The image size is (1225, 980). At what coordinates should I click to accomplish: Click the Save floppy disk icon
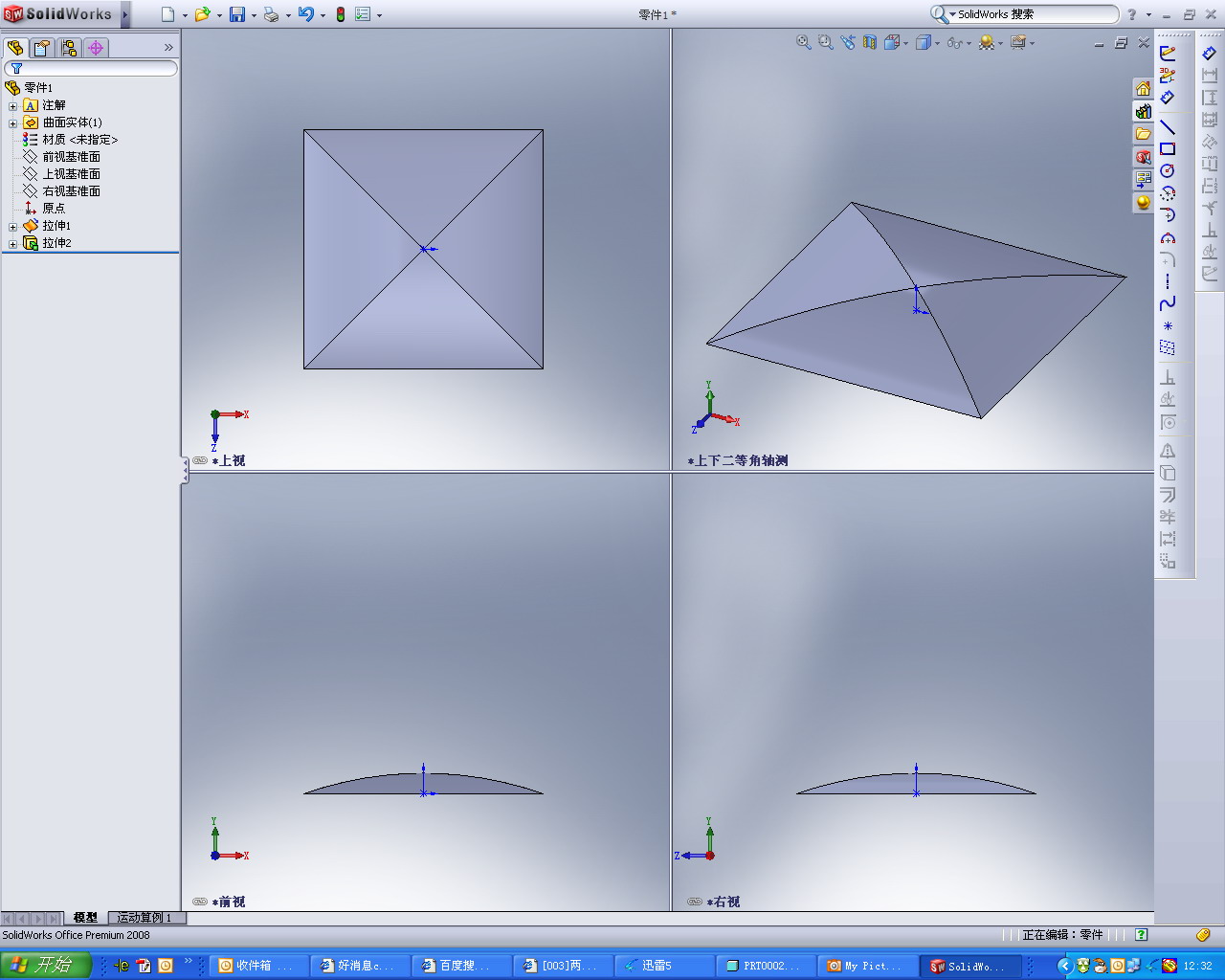point(237,14)
